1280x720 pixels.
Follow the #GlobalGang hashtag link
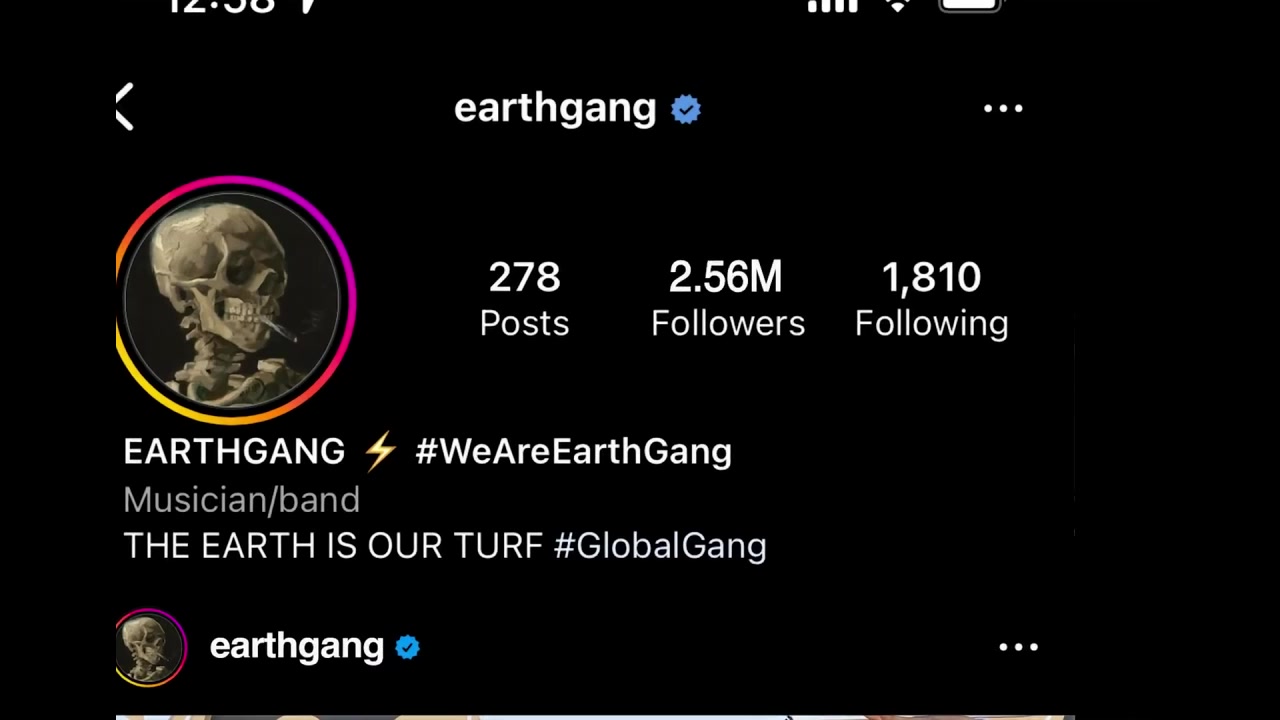660,546
